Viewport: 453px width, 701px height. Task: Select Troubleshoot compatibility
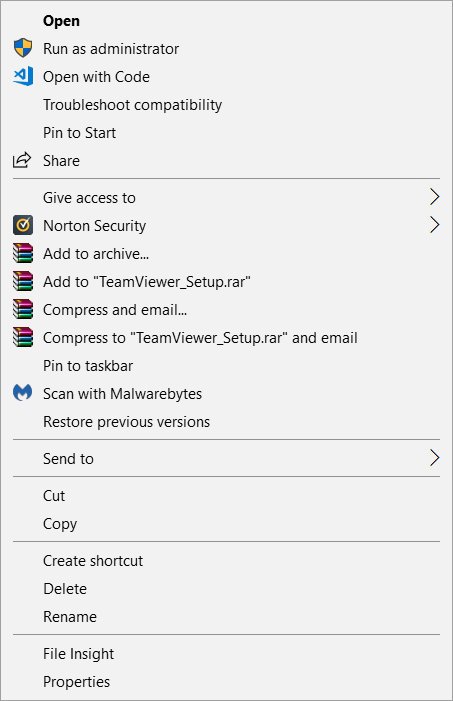point(226,105)
